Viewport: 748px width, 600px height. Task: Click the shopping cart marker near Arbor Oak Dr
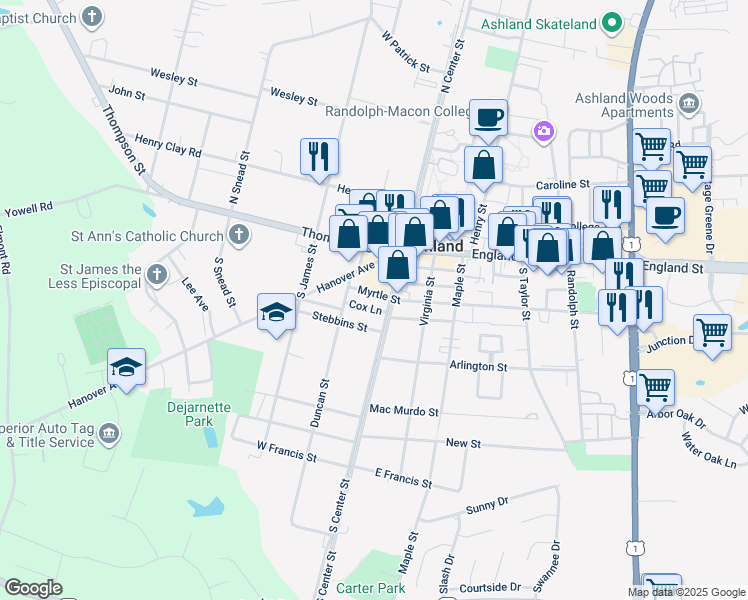pyautogui.click(x=655, y=387)
